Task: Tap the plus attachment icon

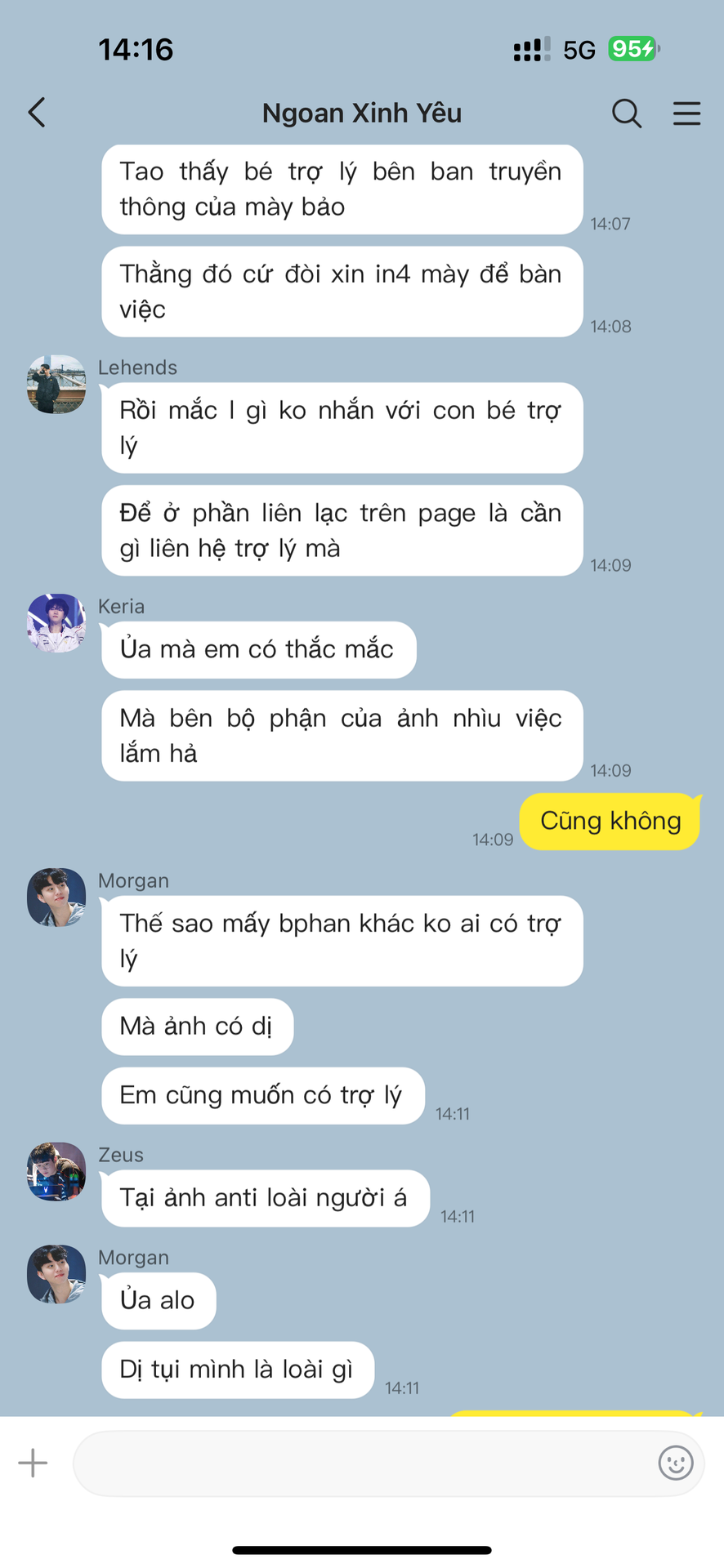Action: [x=34, y=1463]
